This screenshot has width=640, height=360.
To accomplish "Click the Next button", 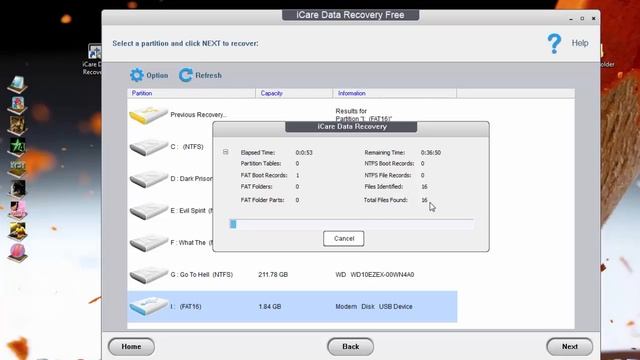I will [569, 347].
